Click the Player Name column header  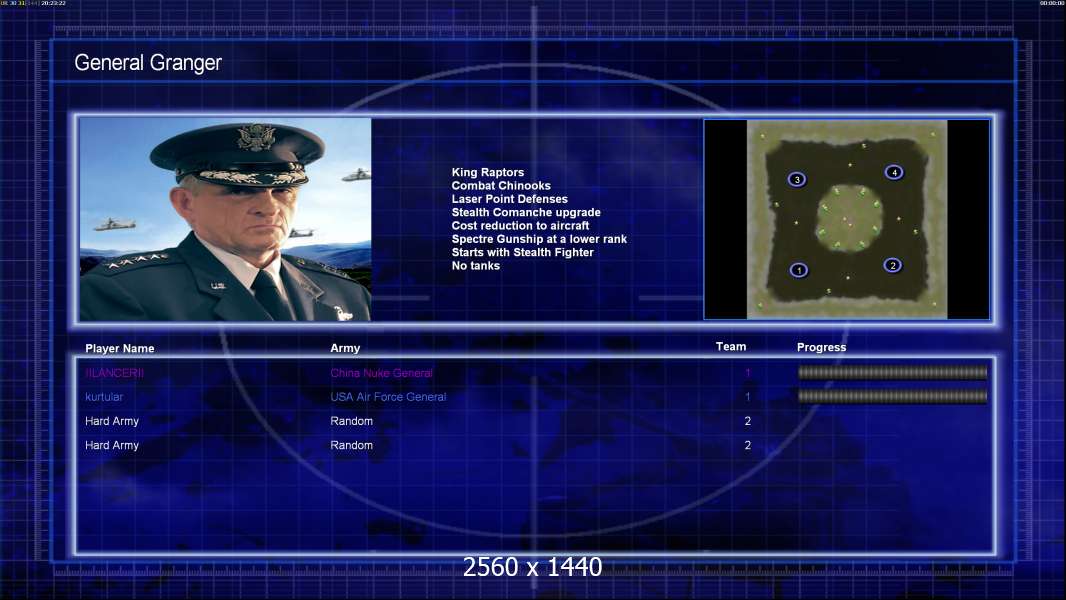120,349
